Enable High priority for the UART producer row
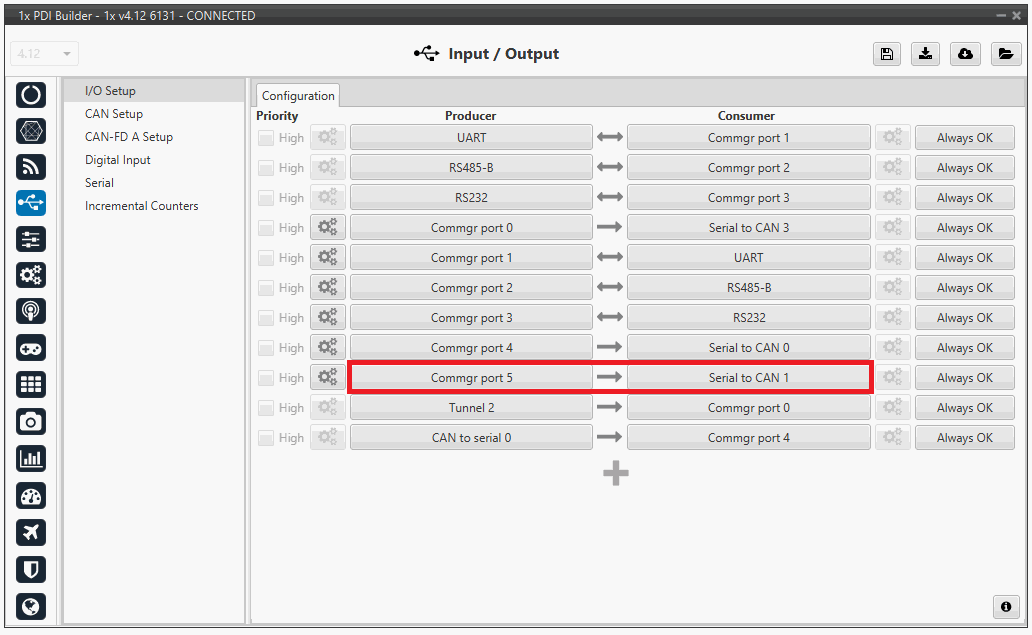Image resolution: width=1032 pixels, height=635 pixels. [266, 138]
